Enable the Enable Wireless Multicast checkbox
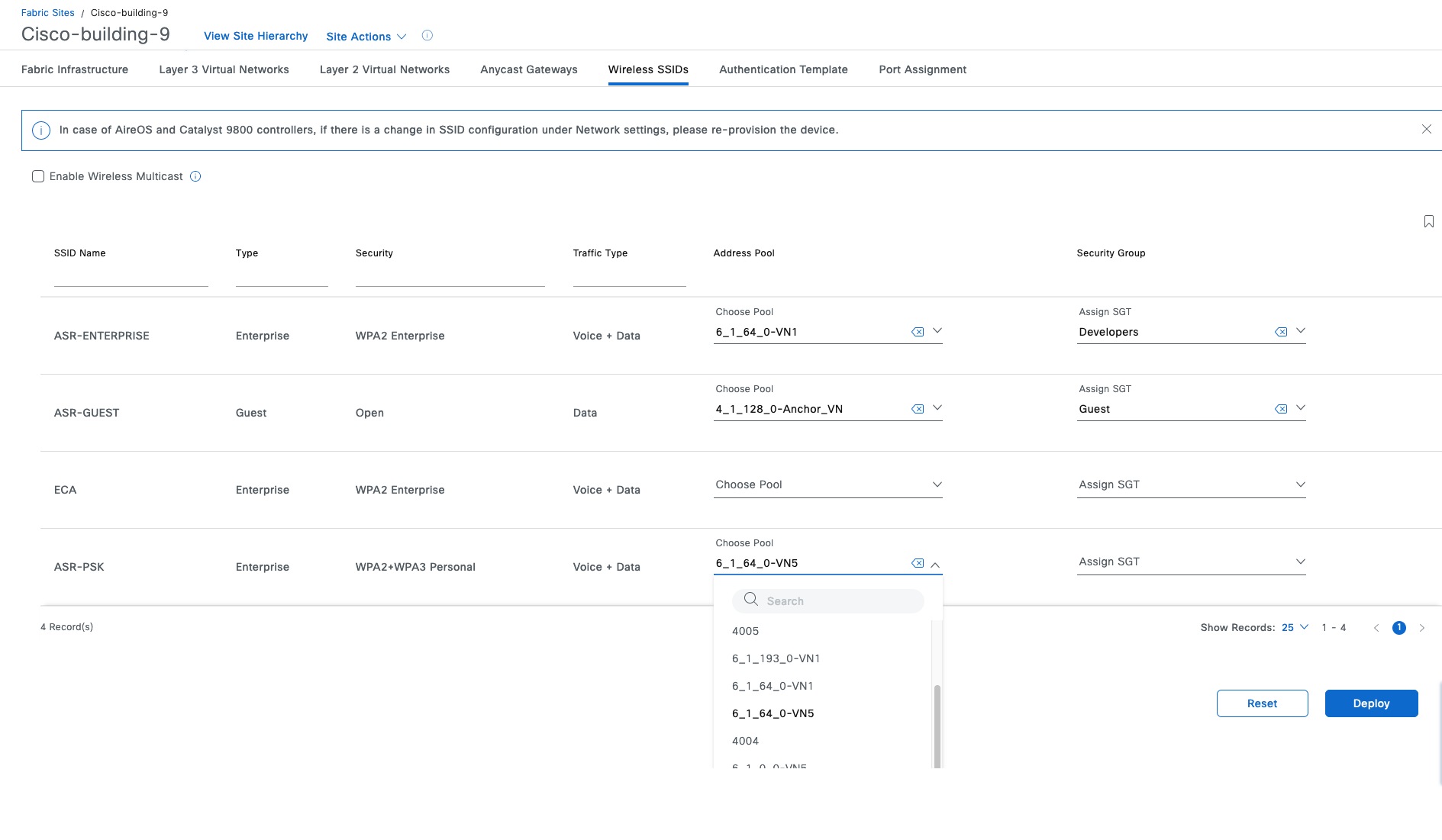Screen dimensions: 1442x840 point(37,176)
